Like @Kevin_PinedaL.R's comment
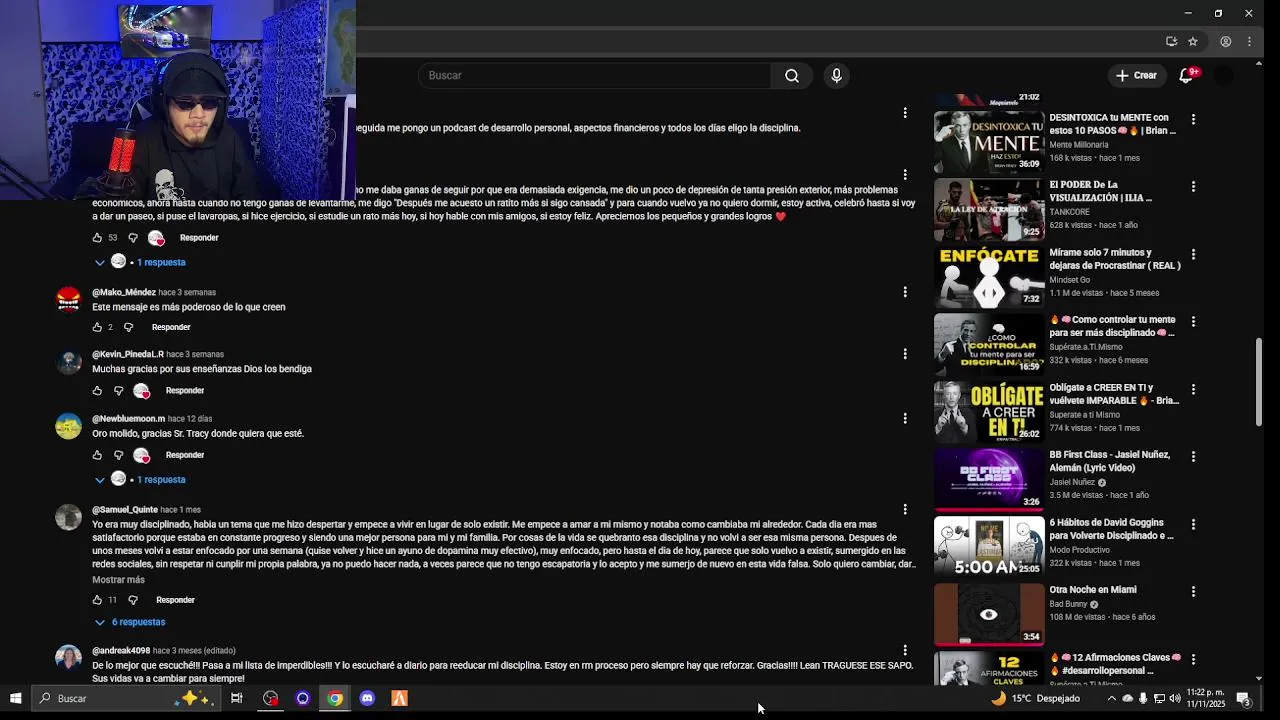The image size is (1280, 720). click(x=97, y=391)
